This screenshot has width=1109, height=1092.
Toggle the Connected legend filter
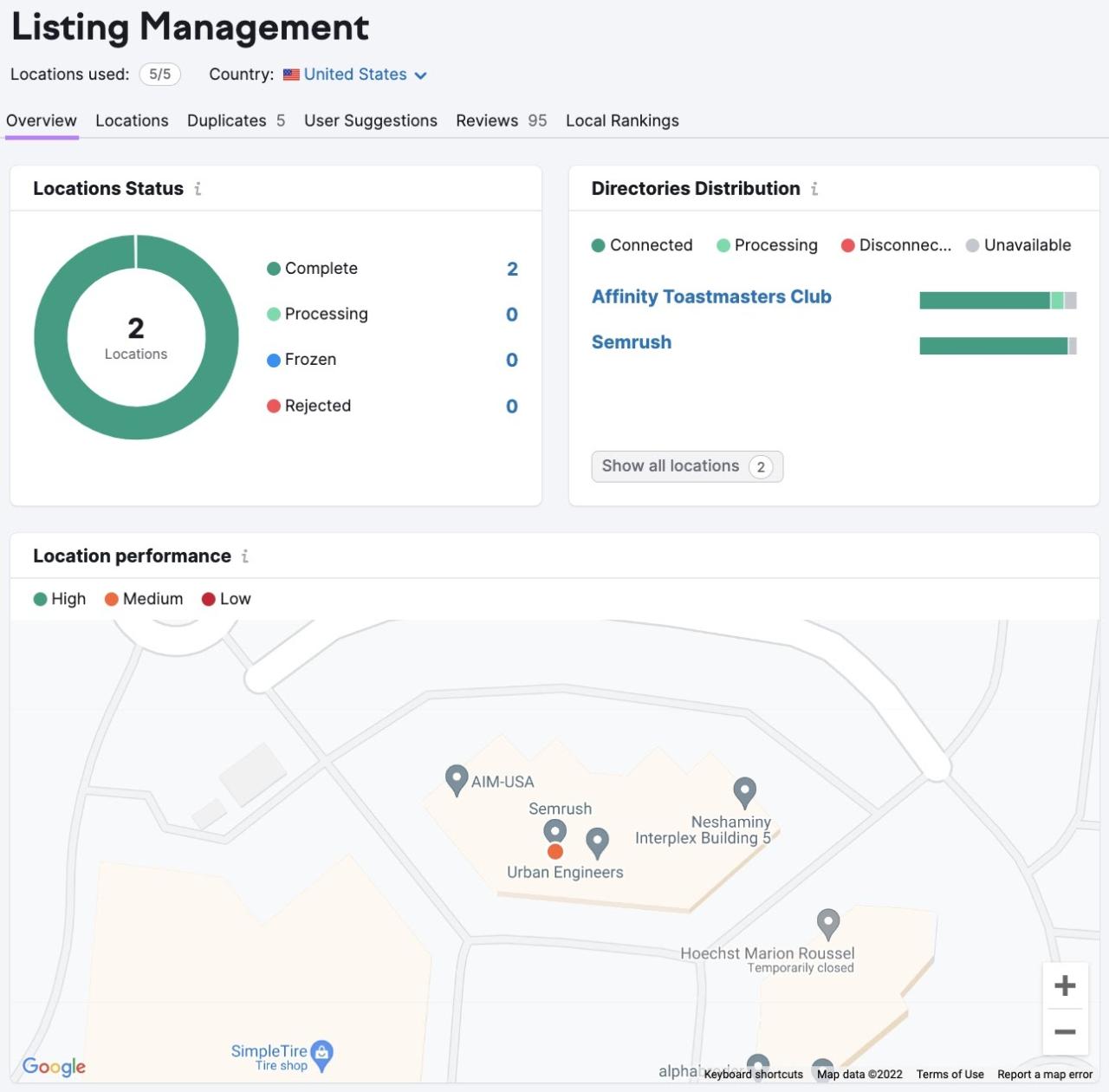(641, 245)
